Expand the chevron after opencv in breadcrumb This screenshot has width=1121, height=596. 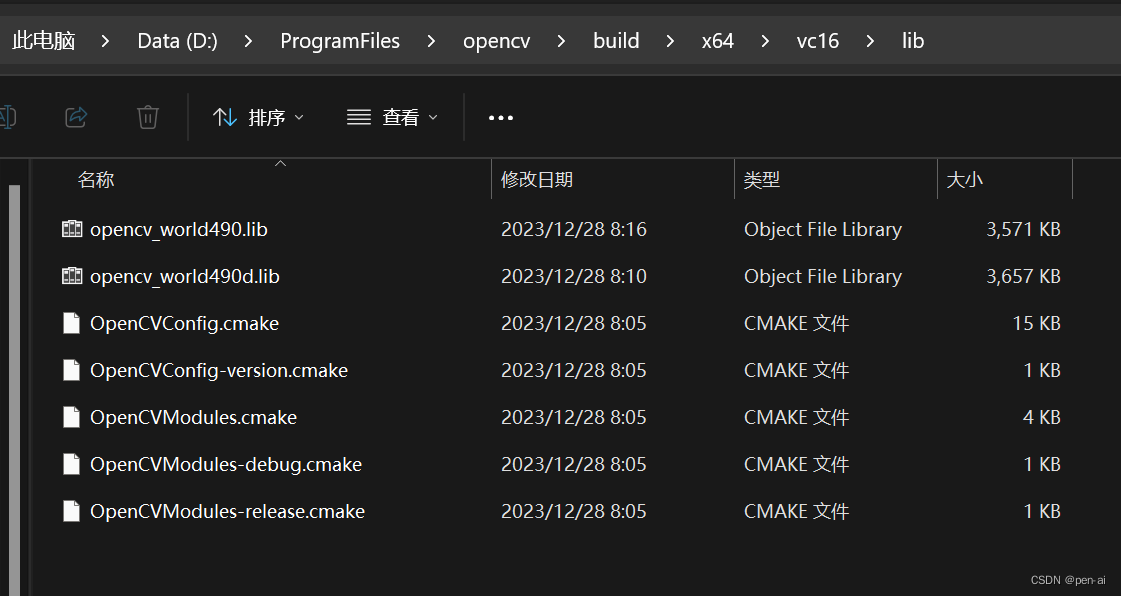click(x=560, y=41)
